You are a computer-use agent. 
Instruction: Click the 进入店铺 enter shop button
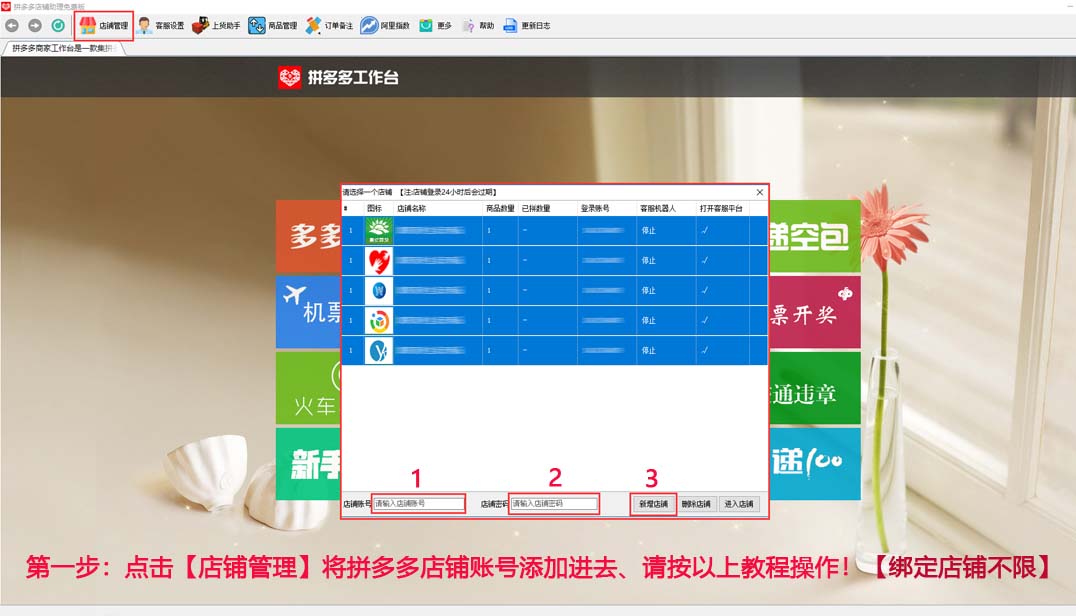click(x=738, y=504)
